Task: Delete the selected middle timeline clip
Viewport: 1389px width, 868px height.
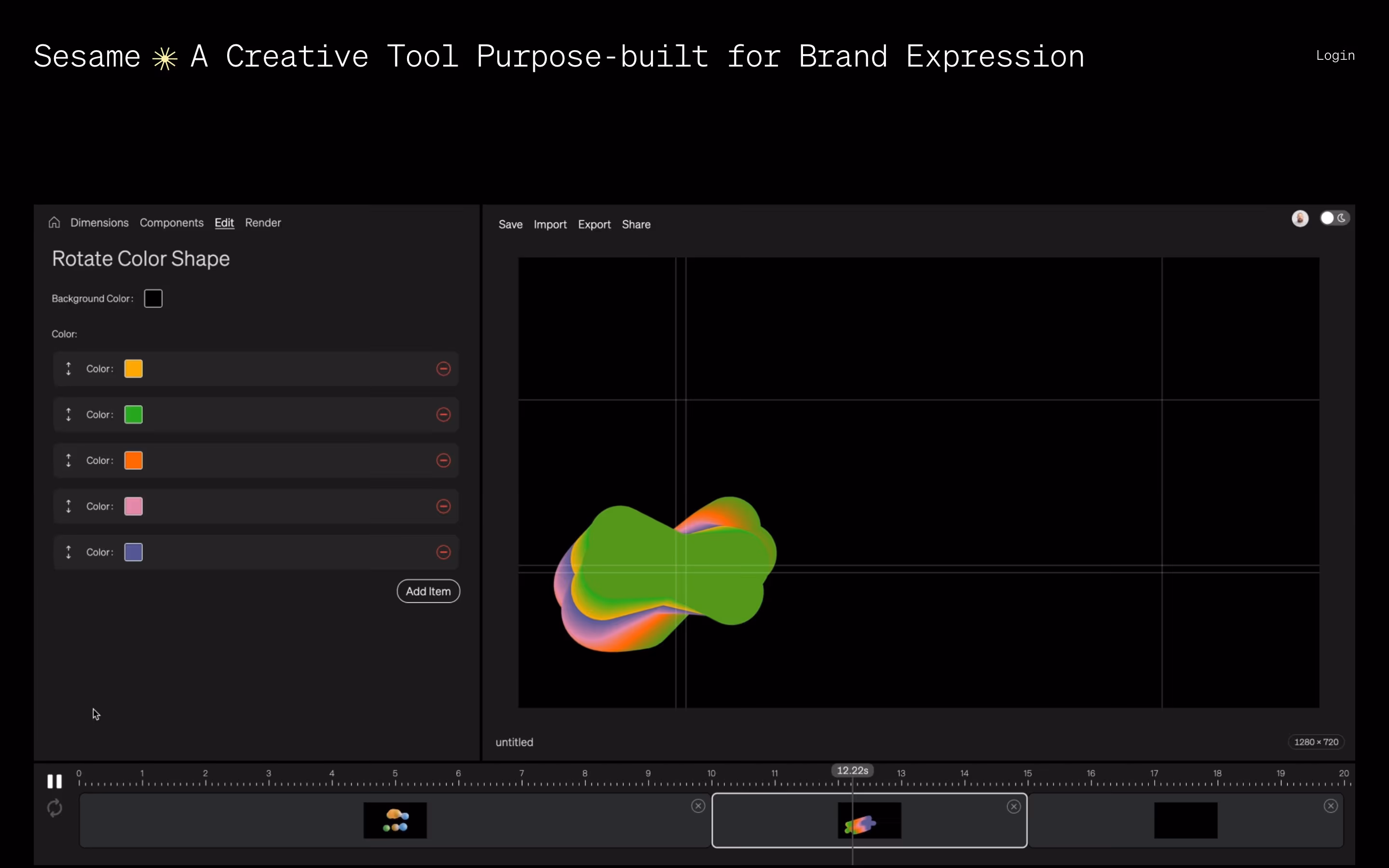Action: click(x=1014, y=807)
